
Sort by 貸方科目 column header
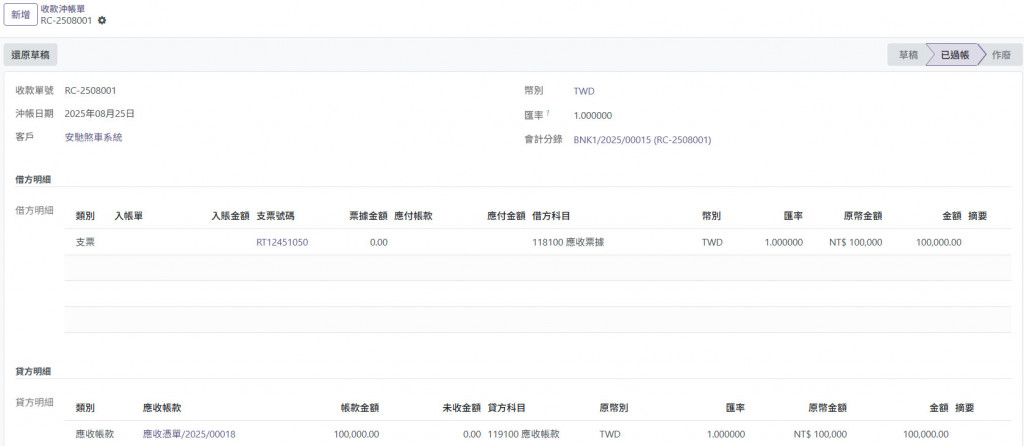pyautogui.click(x=507, y=408)
